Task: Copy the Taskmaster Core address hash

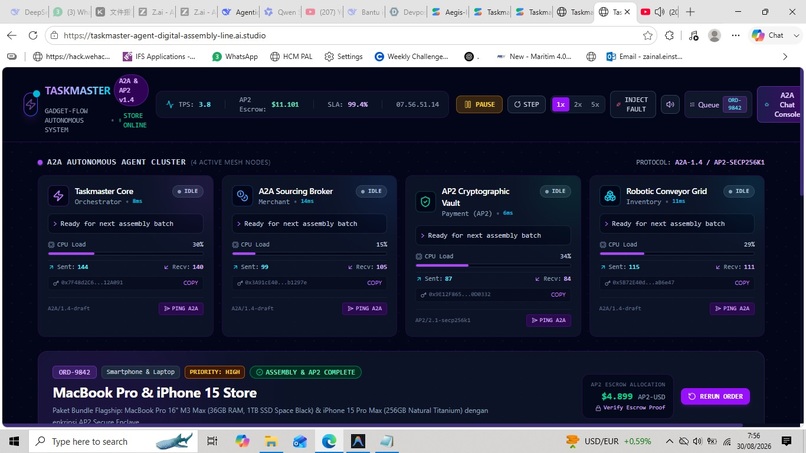Action: point(191,283)
